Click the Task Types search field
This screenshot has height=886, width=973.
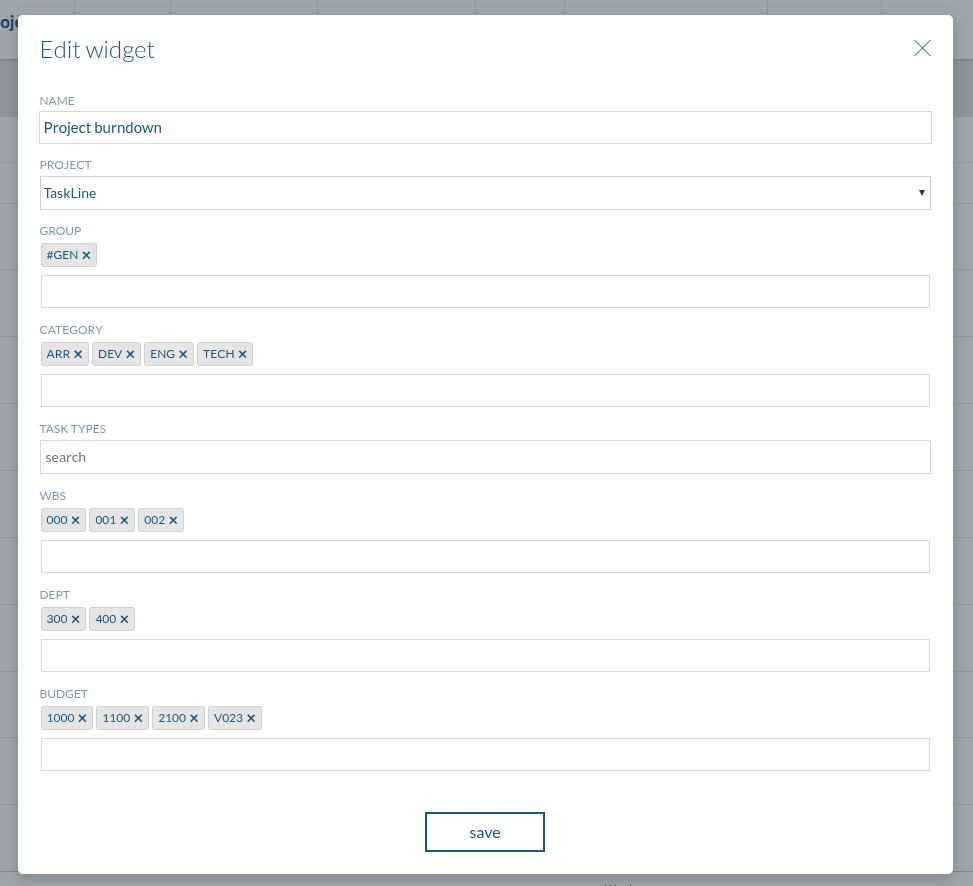(x=485, y=457)
